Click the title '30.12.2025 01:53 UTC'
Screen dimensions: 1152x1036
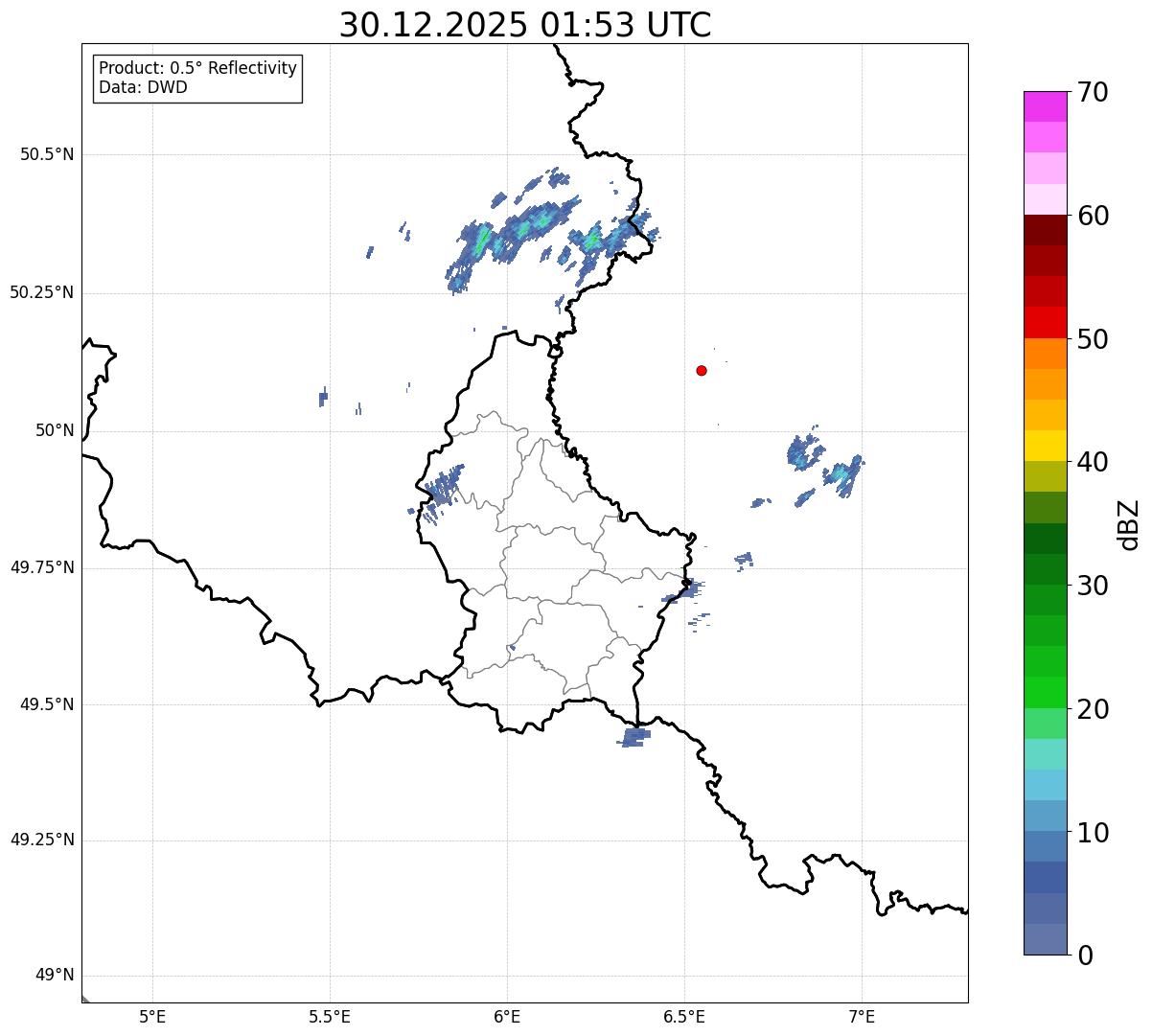[525, 25]
